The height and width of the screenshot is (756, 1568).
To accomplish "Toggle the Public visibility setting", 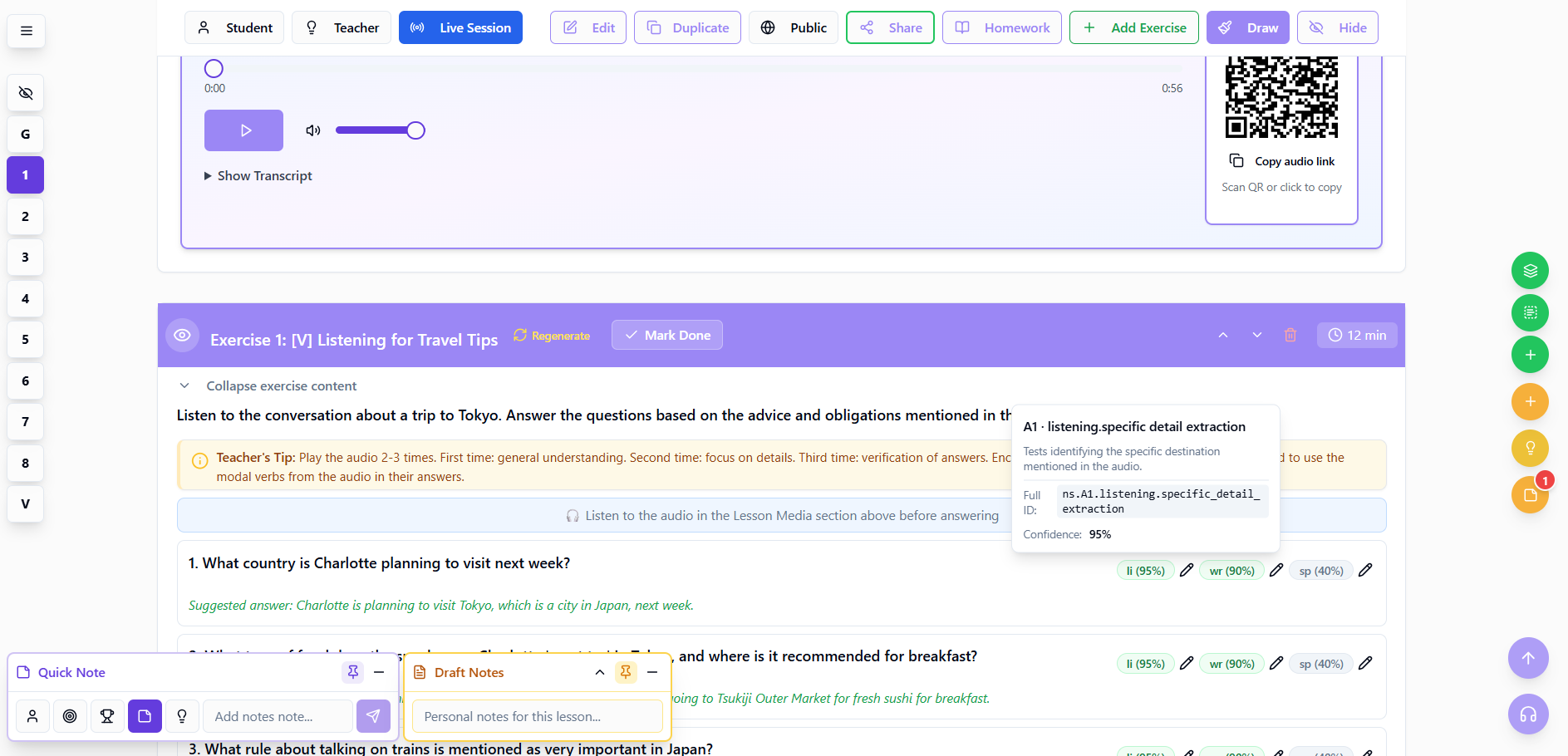I will pos(794,27).
